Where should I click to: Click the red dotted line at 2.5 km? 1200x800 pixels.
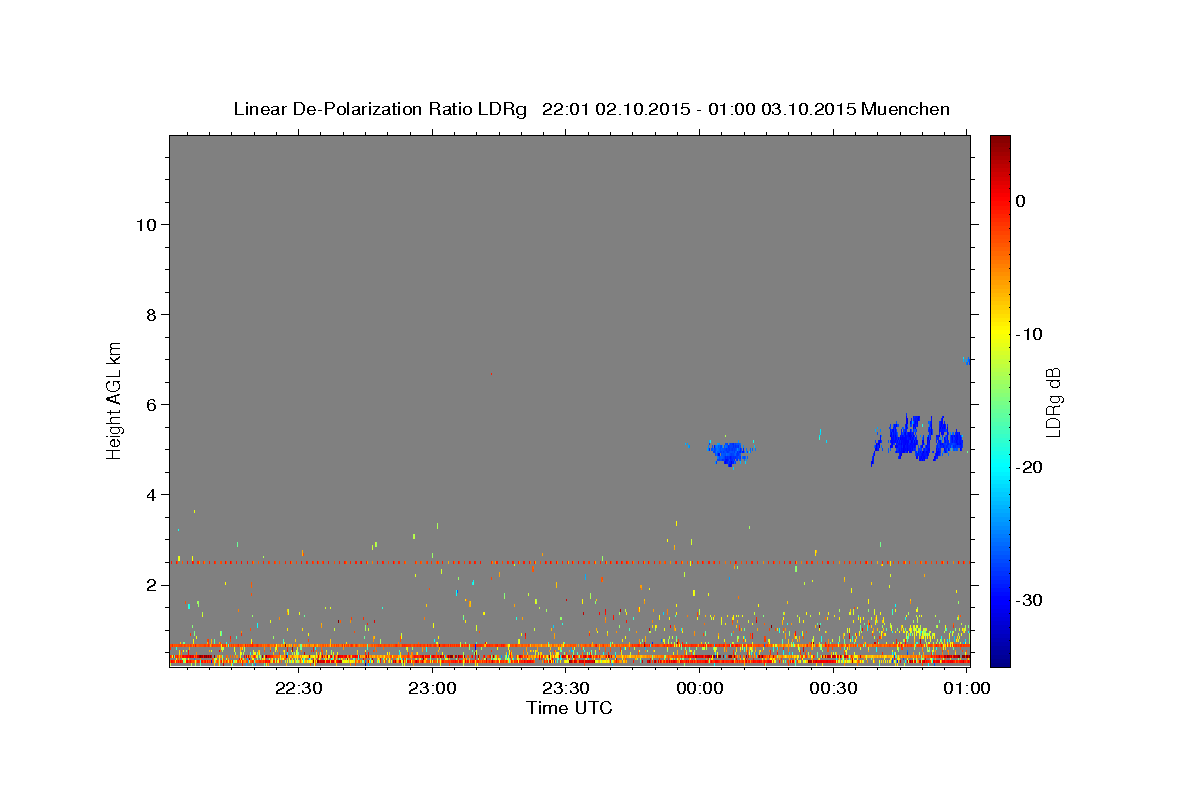coord(569,563)
